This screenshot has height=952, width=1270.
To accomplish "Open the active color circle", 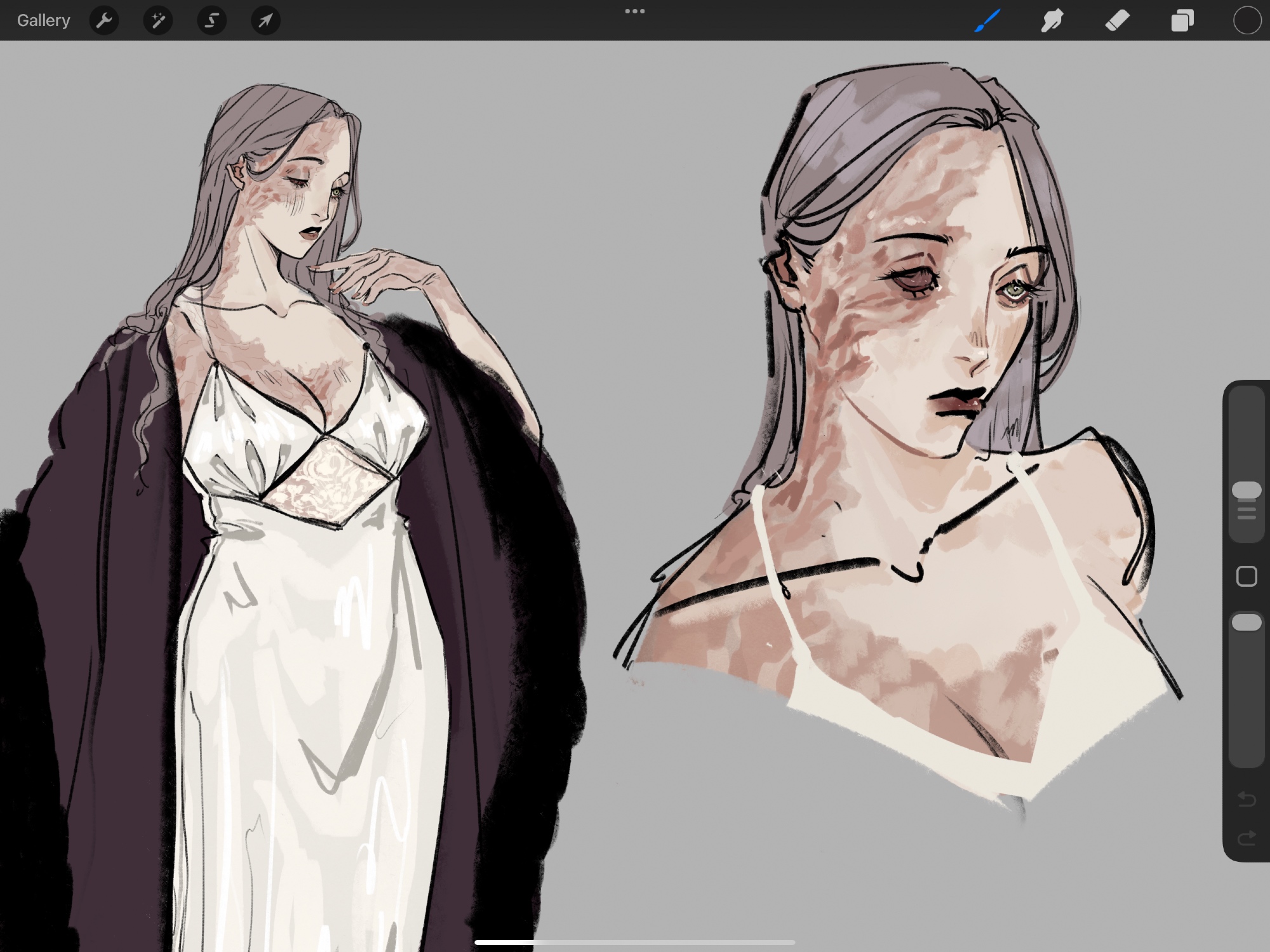I will click(1247, 20).
